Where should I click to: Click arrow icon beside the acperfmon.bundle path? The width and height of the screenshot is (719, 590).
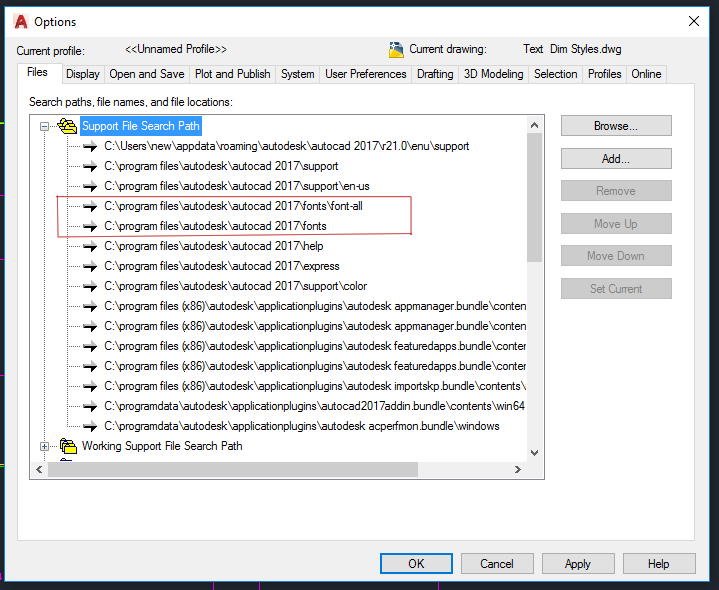(90, 426)
